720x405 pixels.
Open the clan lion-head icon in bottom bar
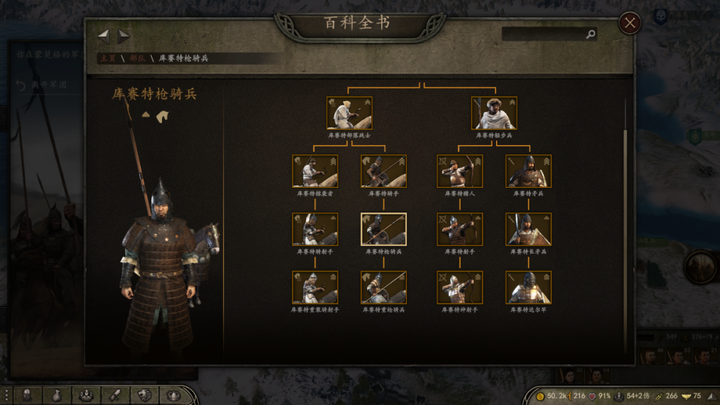[x=144, y=395]
